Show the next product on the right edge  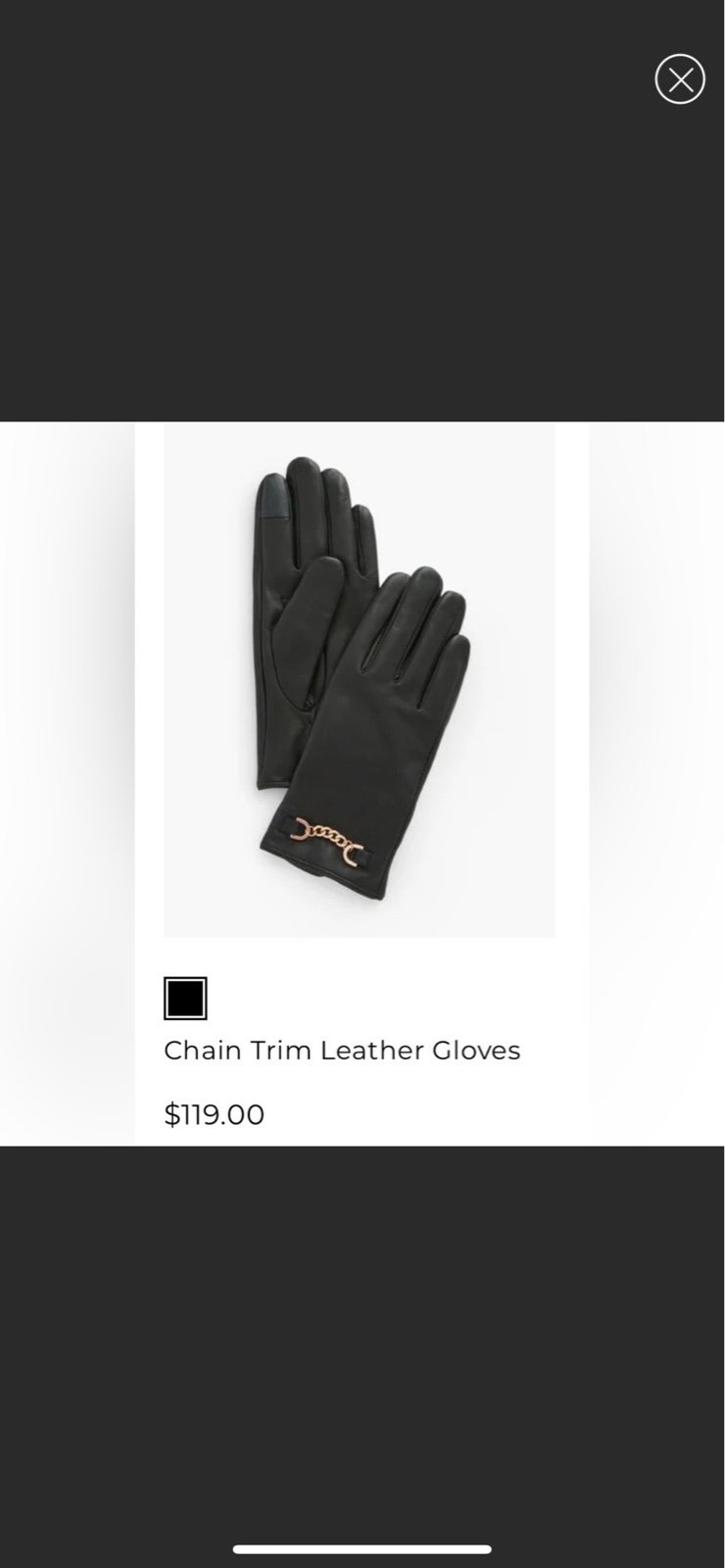point(656,784)
